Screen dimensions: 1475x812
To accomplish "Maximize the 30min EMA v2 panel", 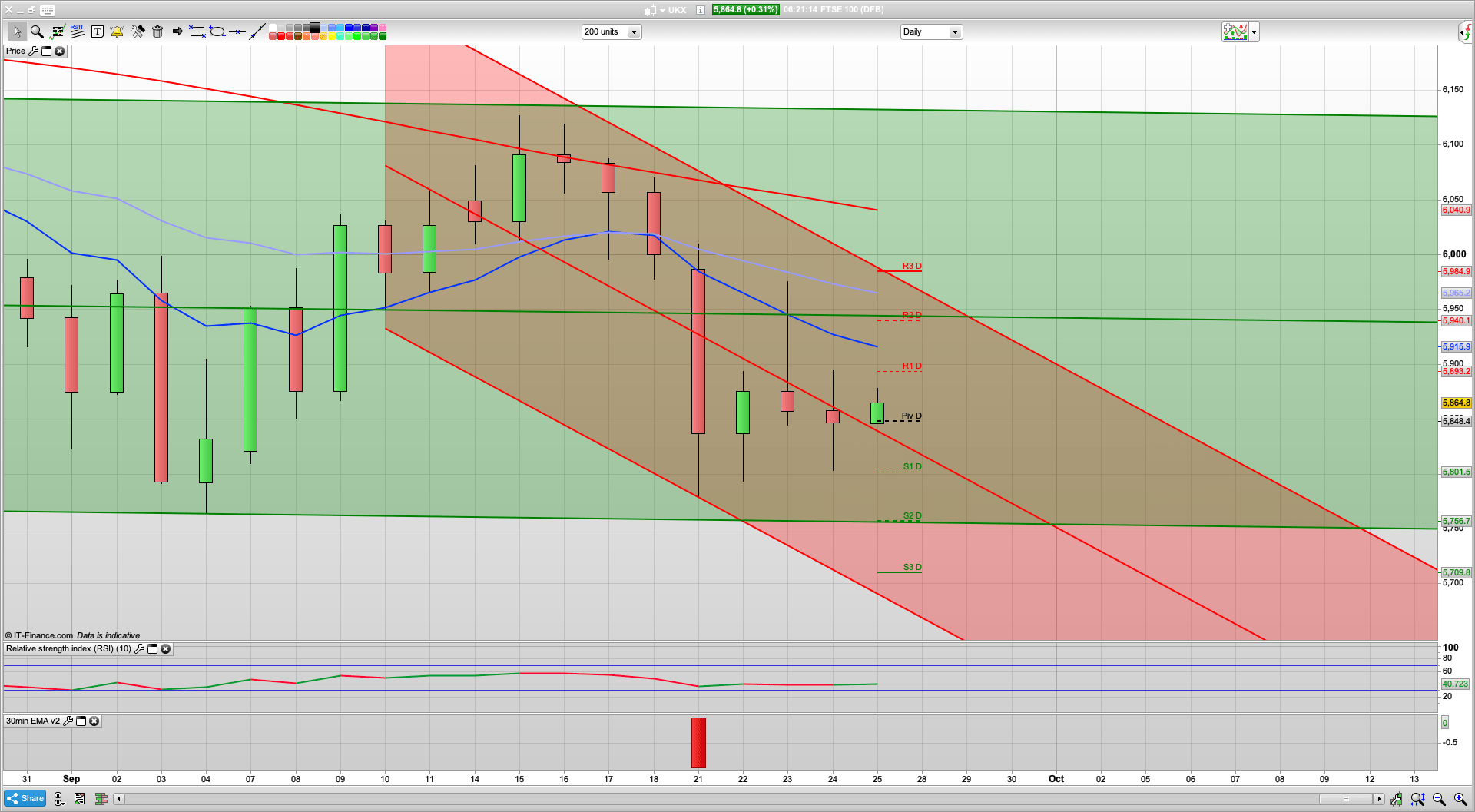I will [x=81, y=721].
